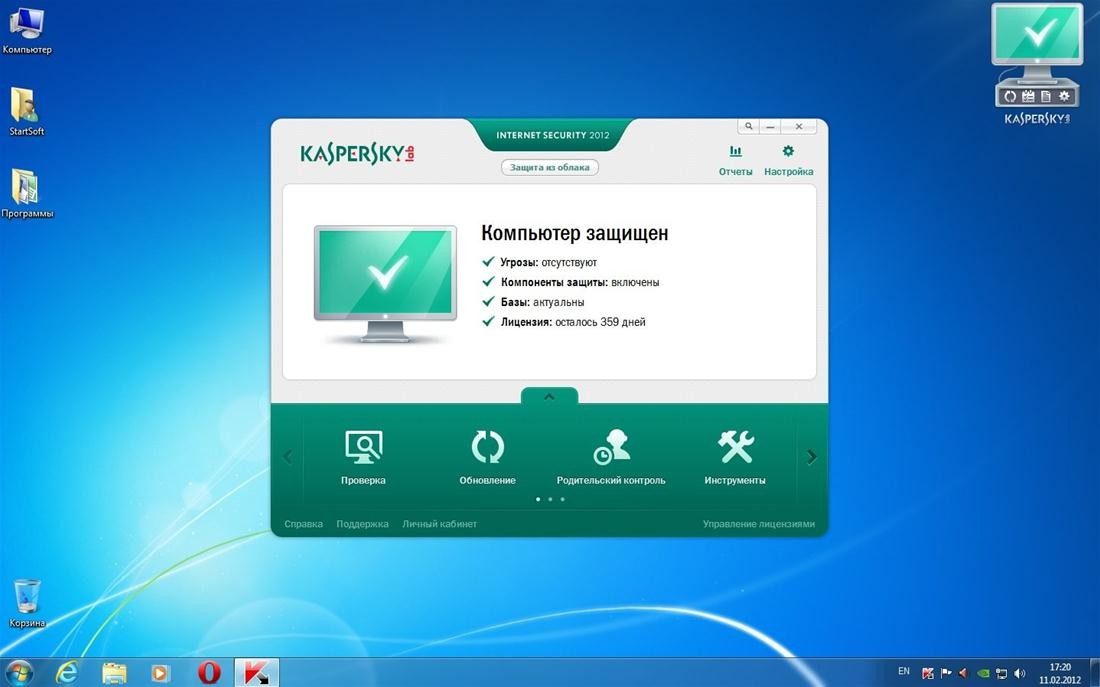The width and height of the screenshot is (1100, 687).
Task: Open the Обновление update section
Action: [488, 458]
